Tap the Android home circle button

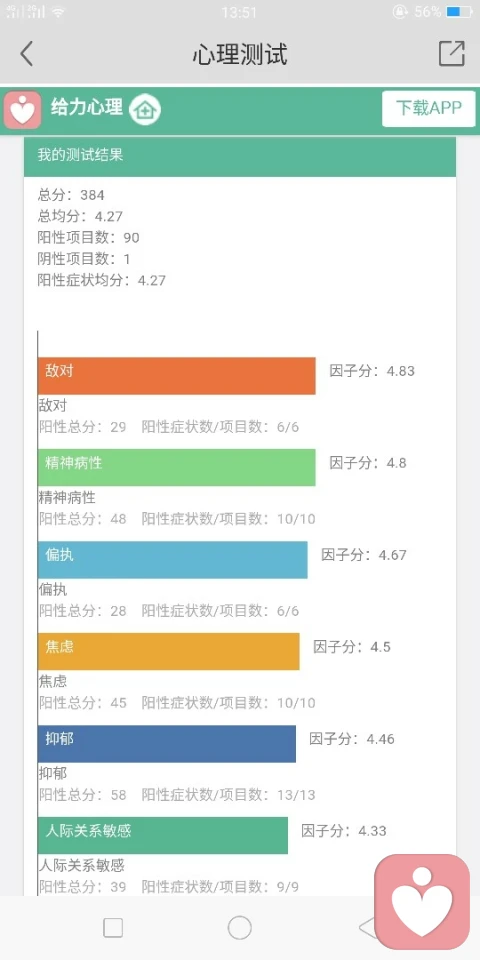pyautogui.click(x=239, y=928)
